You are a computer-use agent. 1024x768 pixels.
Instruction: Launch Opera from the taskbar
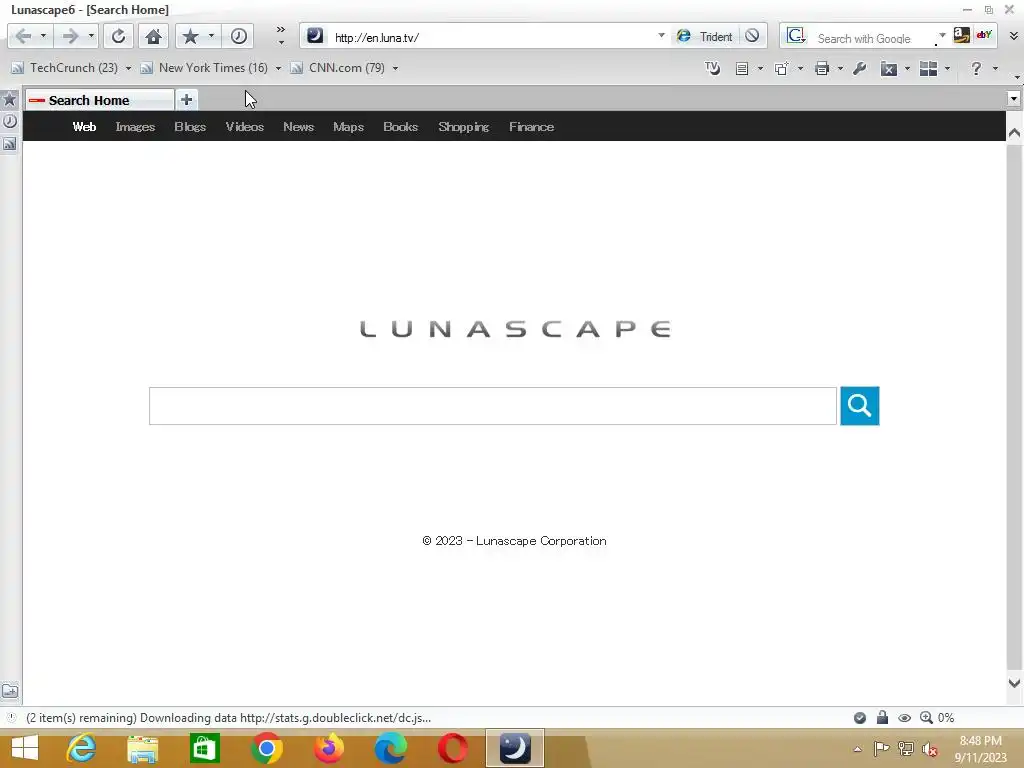[453, 748]
